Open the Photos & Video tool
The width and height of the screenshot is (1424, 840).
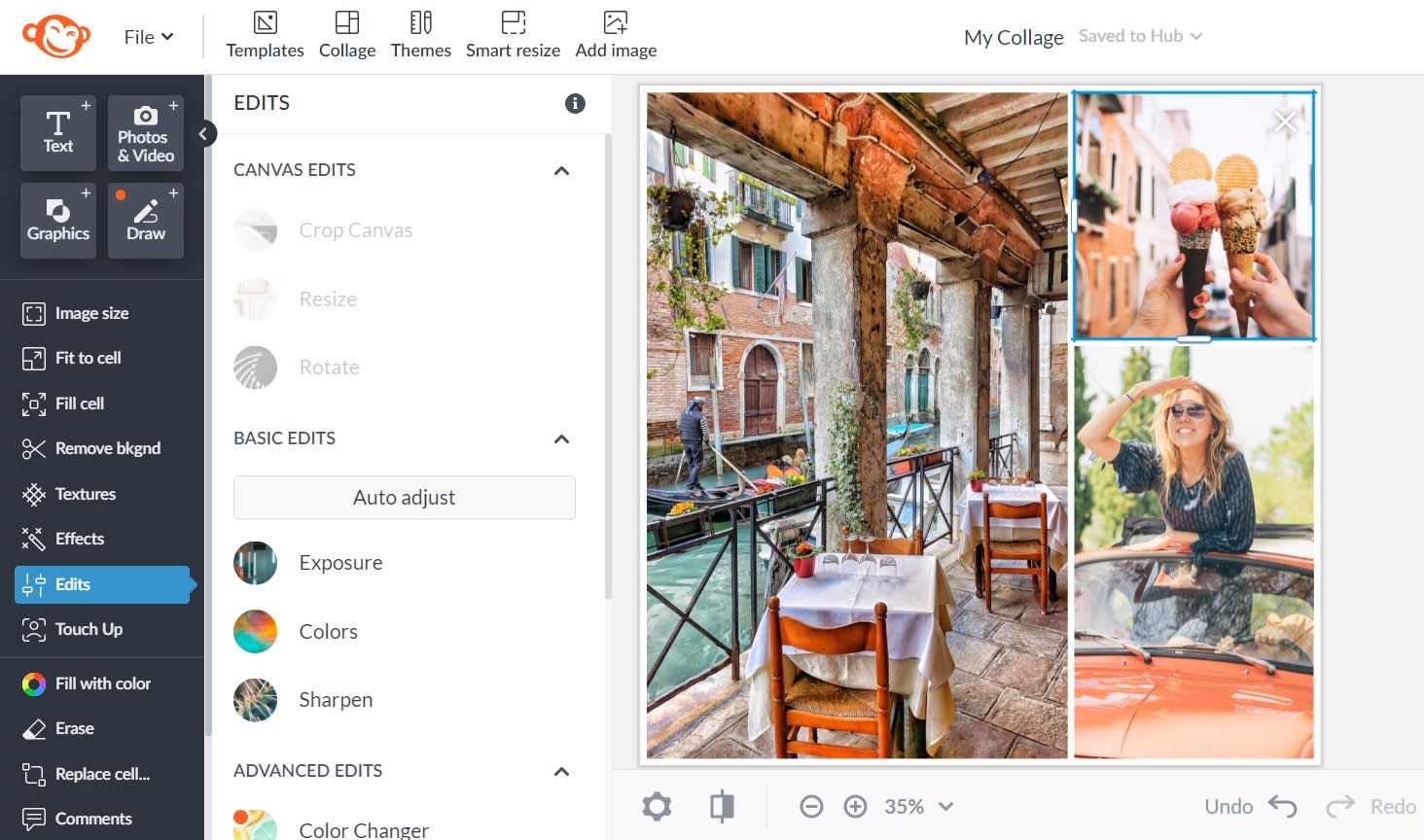tap(145, 133)
